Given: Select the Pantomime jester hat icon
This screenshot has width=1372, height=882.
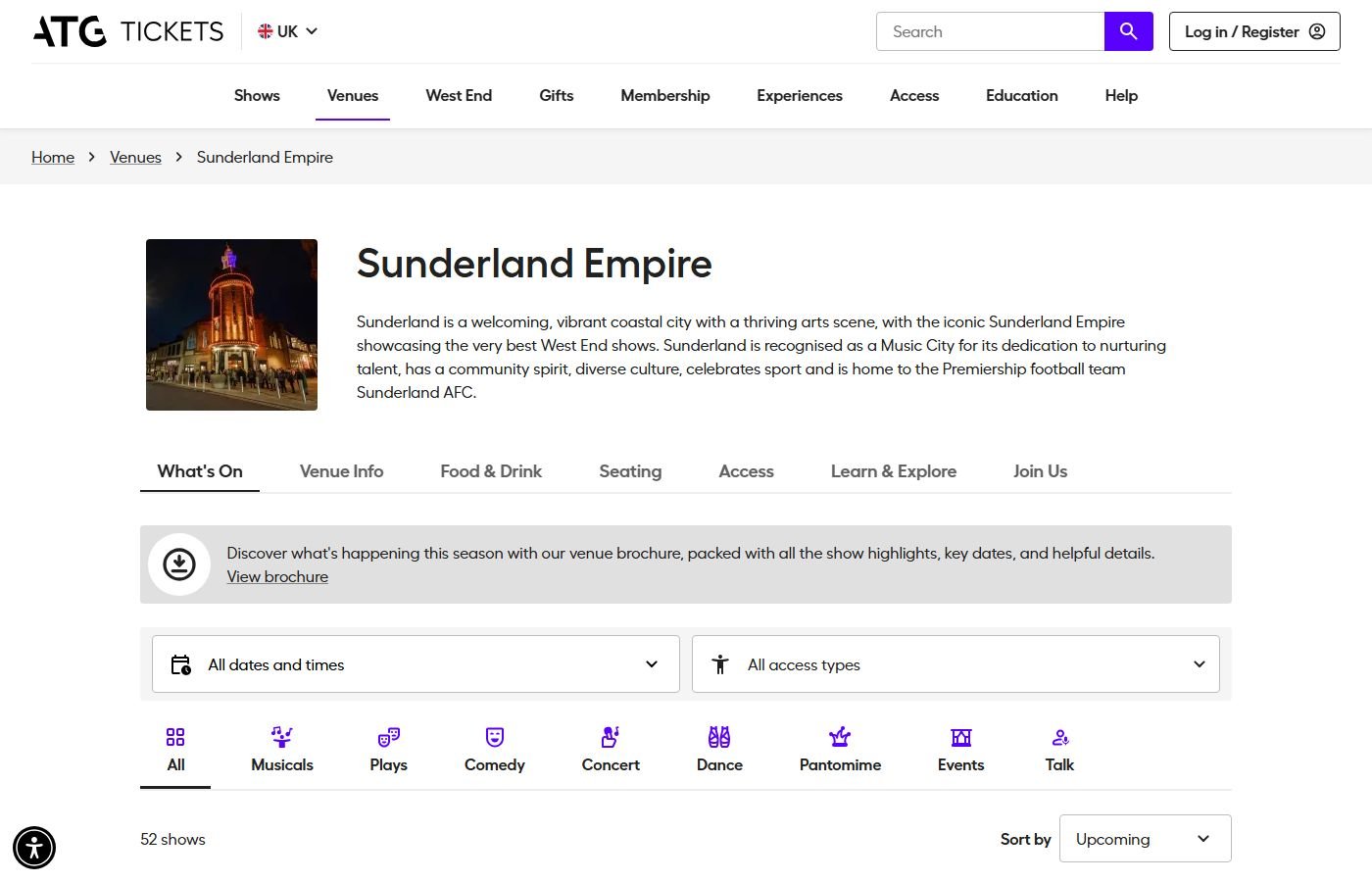Looking at the screenshot, I should (840, 737).
